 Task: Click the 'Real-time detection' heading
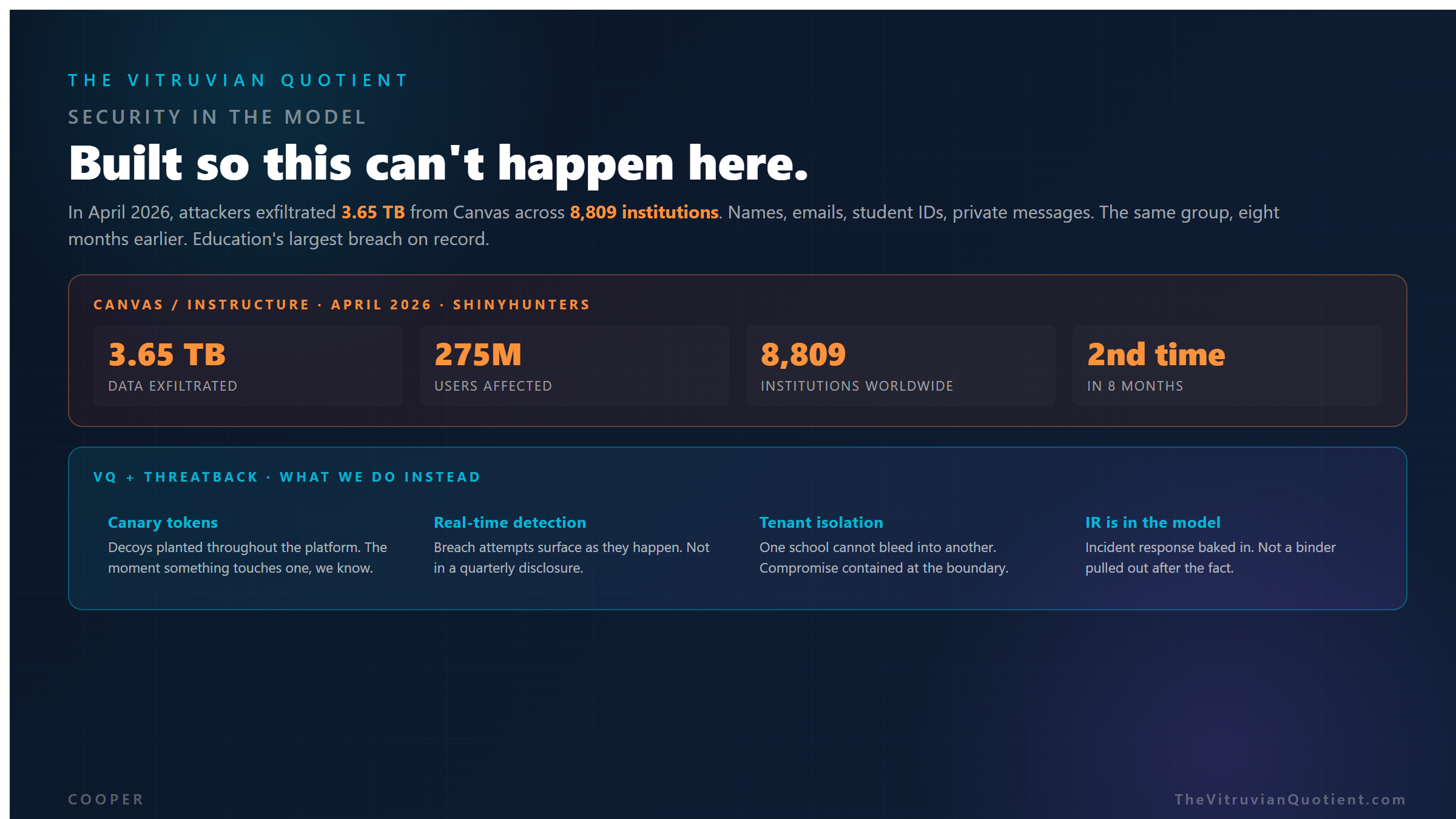tap(510, 522)
